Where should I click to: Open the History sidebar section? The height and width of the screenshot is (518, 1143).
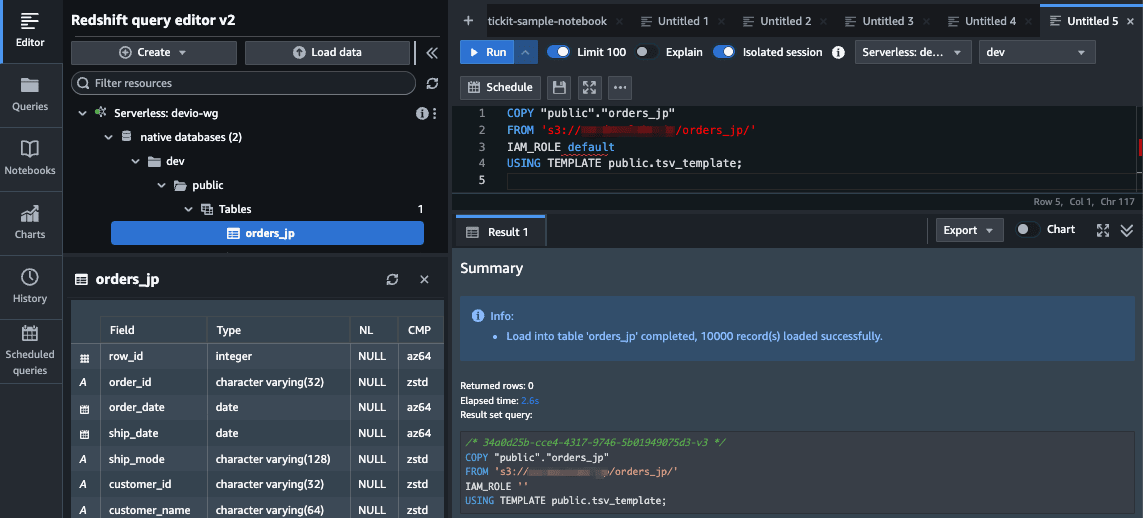(30, 287)
